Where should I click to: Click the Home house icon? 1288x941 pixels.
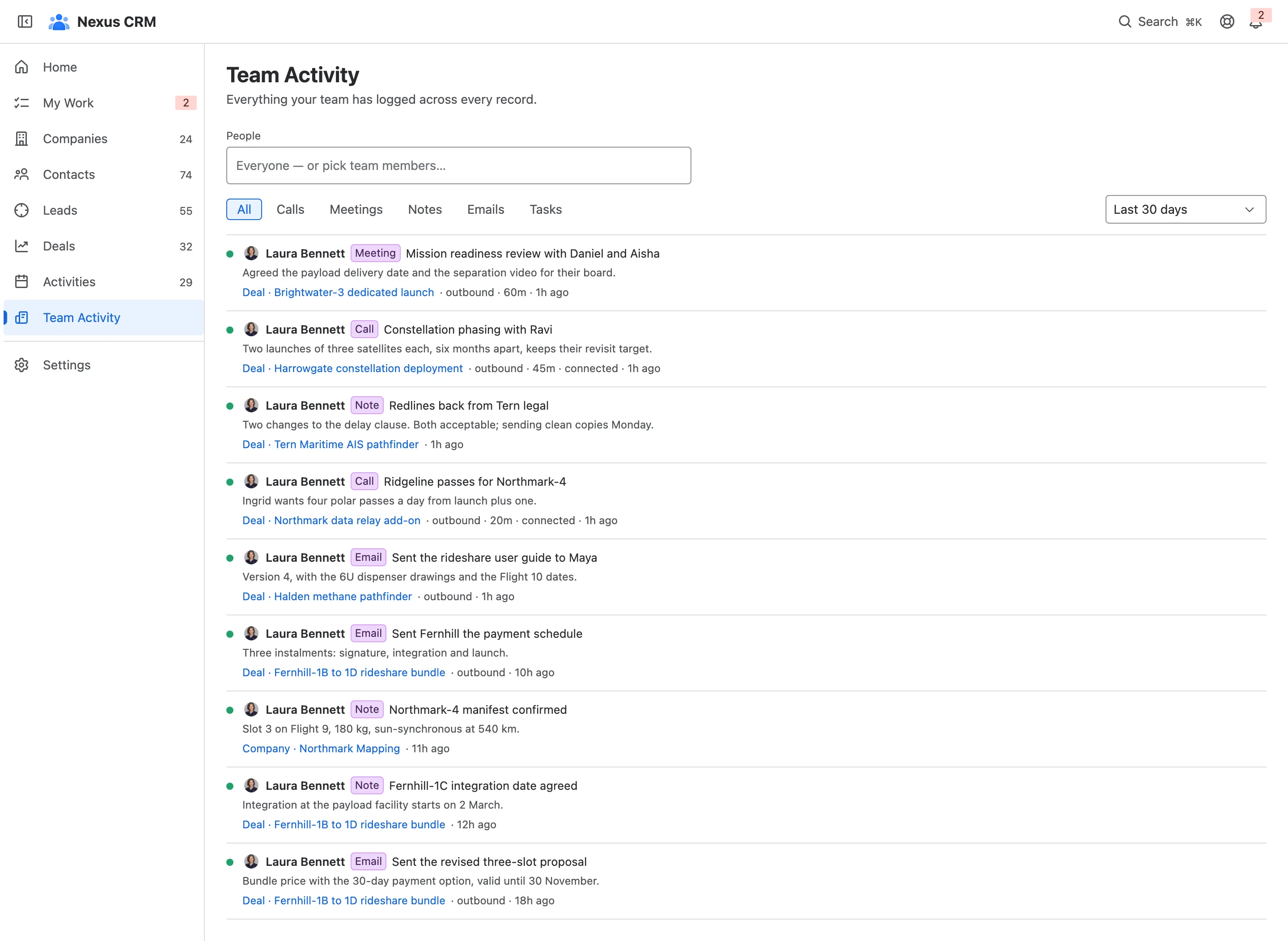click(x=21, y=67)
